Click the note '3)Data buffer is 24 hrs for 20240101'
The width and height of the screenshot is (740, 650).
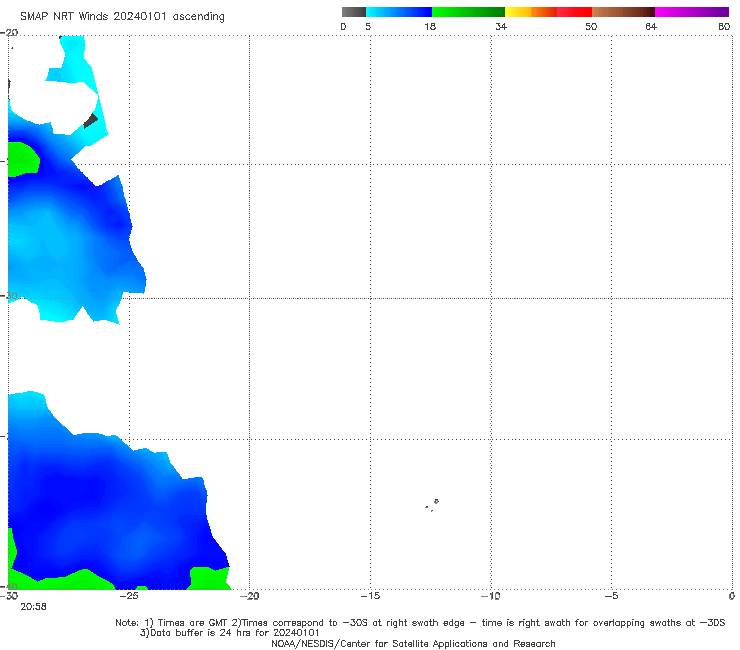[x=229, y=633]
